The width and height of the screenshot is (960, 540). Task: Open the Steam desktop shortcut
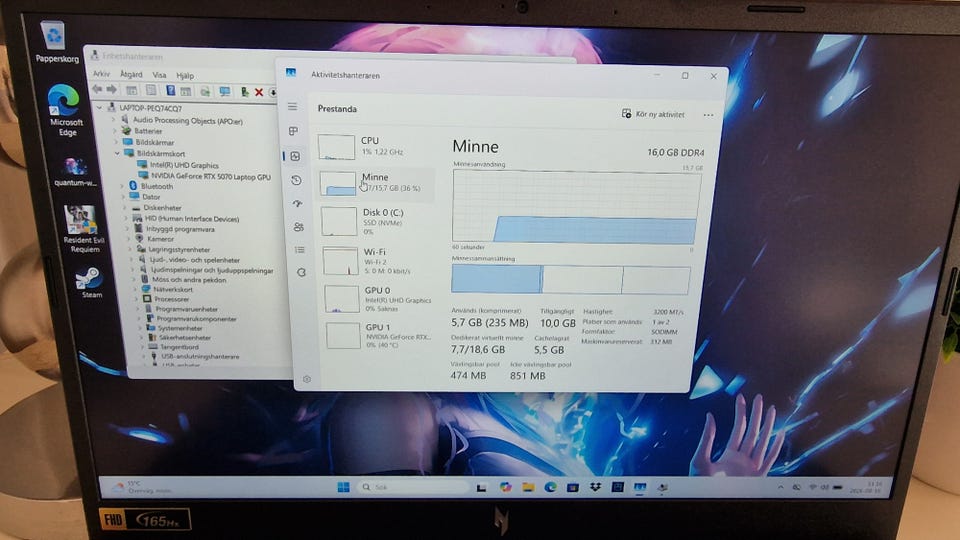(90, 282)
